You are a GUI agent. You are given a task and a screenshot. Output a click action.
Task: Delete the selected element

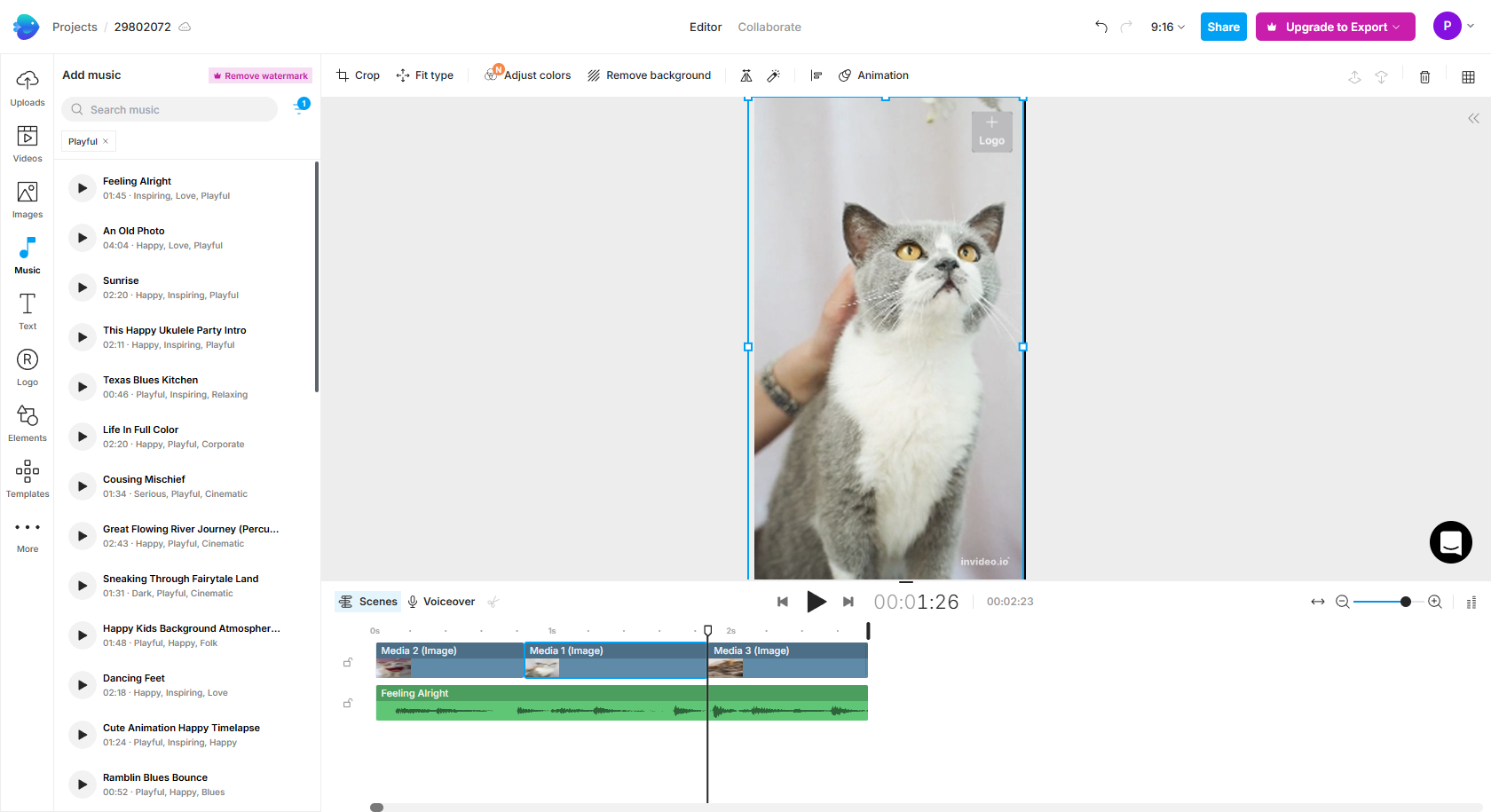[1424, 77]
